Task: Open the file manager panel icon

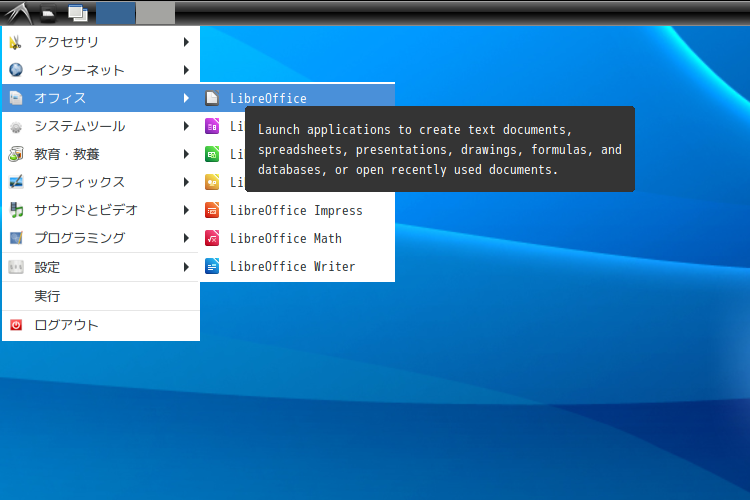Action: tap(48, 13)
